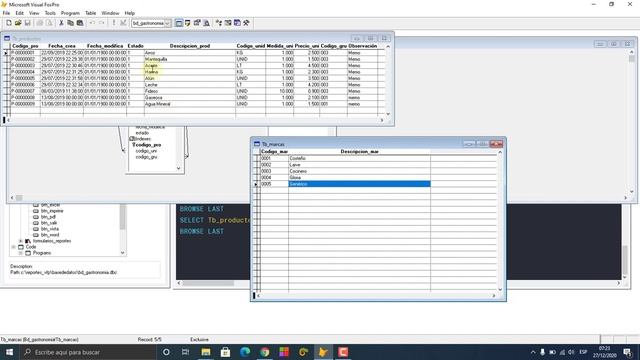Open the Edit menu
This screenshot has height=360, width=640.
tap(20, 13)
